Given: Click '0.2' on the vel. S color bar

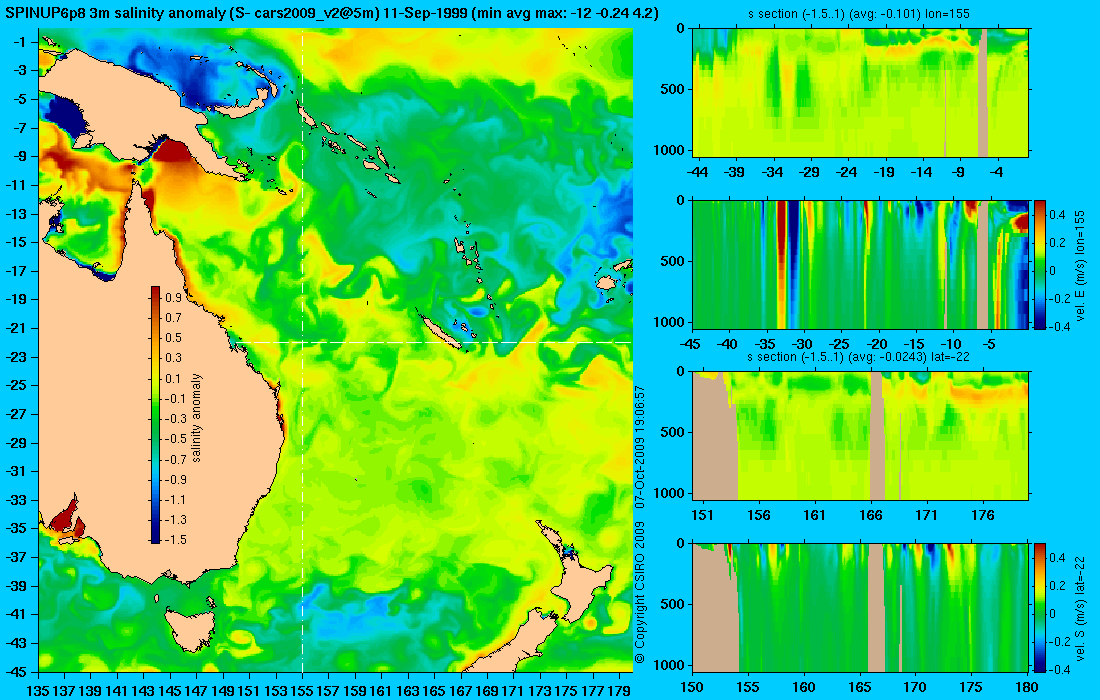Looking at the screenshot, I should coord(1058,585).
